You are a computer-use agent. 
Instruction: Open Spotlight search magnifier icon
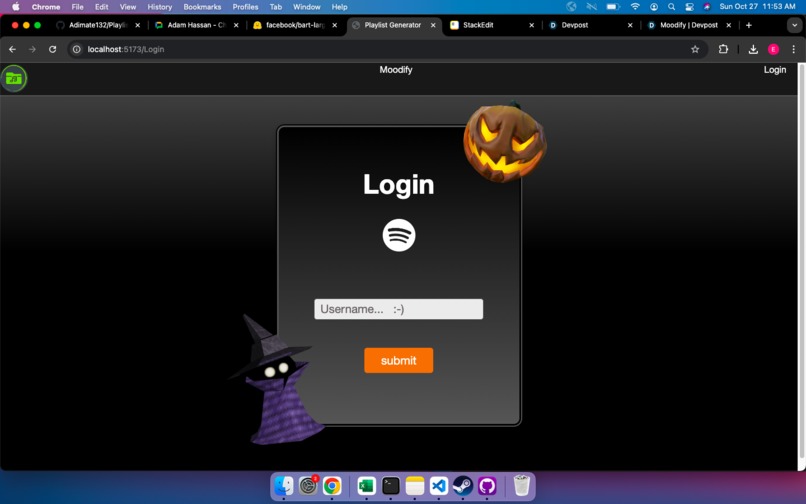point(671,7)
